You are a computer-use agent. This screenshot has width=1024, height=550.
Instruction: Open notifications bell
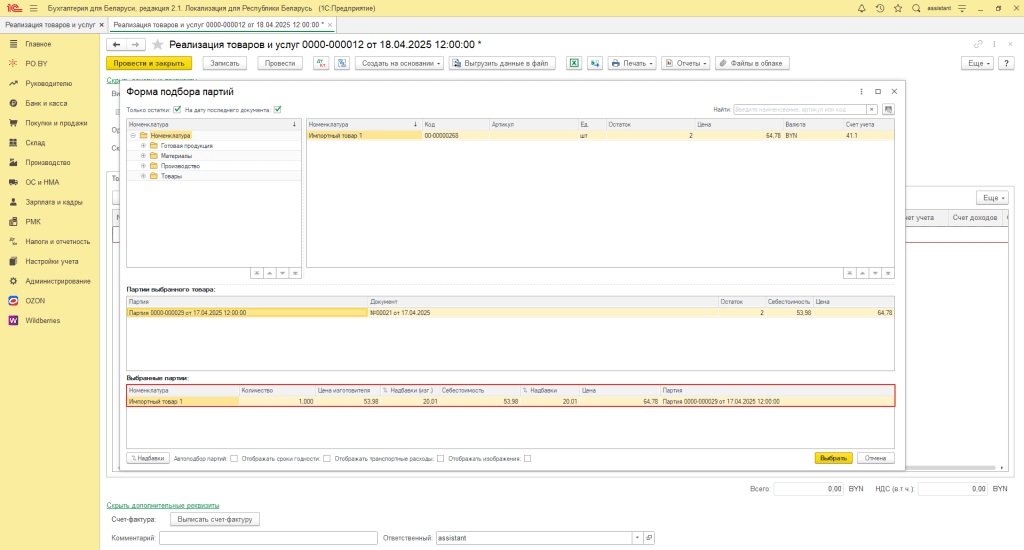coord(861,8)
